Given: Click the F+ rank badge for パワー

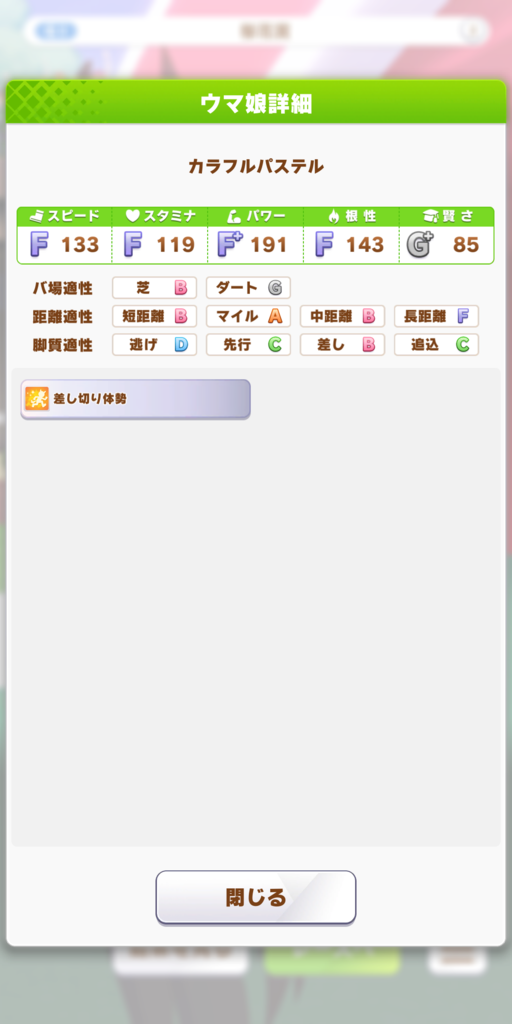Looking at the screenshot, I should [x=229, y=245].
